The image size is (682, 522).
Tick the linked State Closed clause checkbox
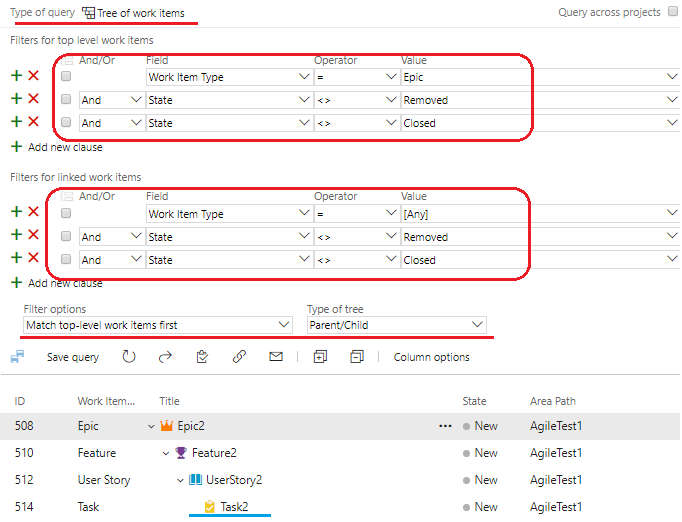pos(66,260)
